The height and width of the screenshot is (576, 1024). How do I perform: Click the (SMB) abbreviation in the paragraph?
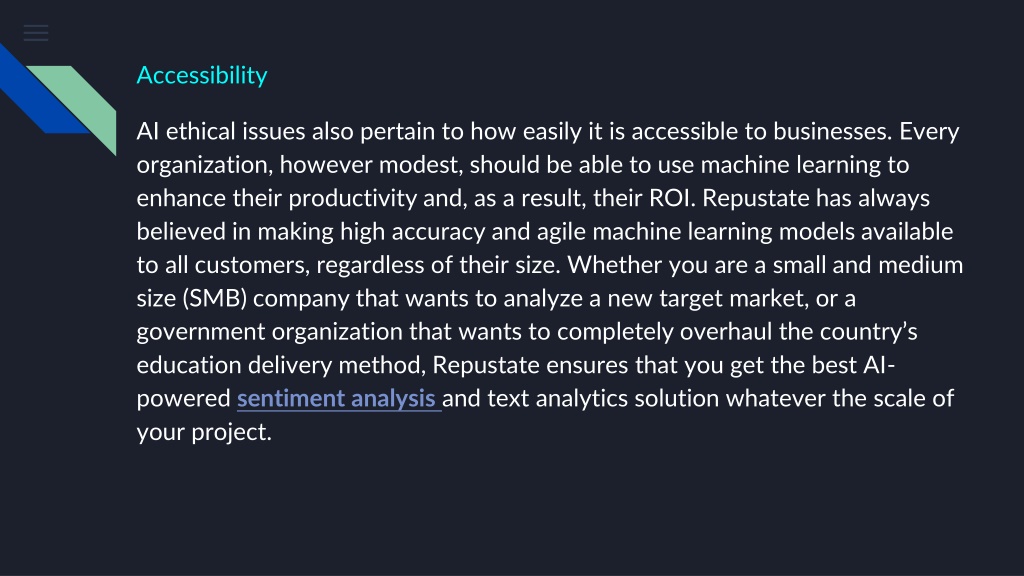point(215,298)
